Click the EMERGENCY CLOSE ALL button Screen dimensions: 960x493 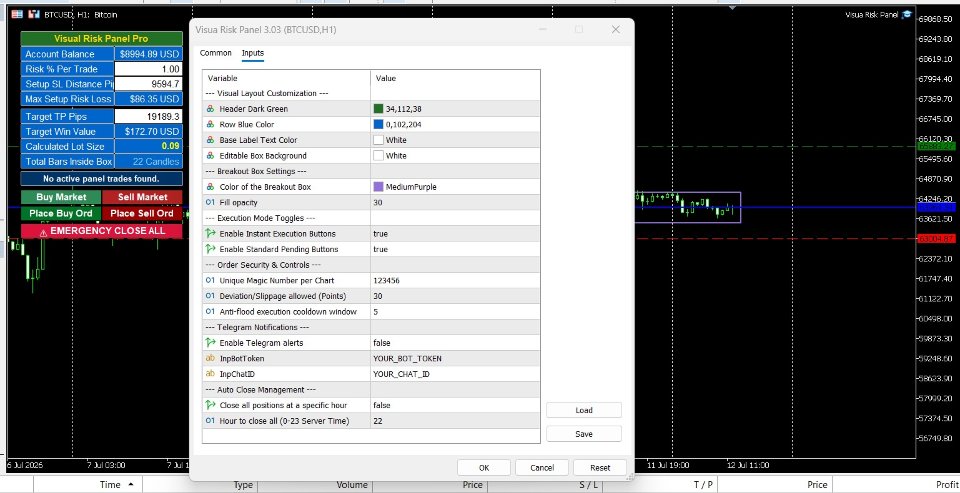point(102,231)
